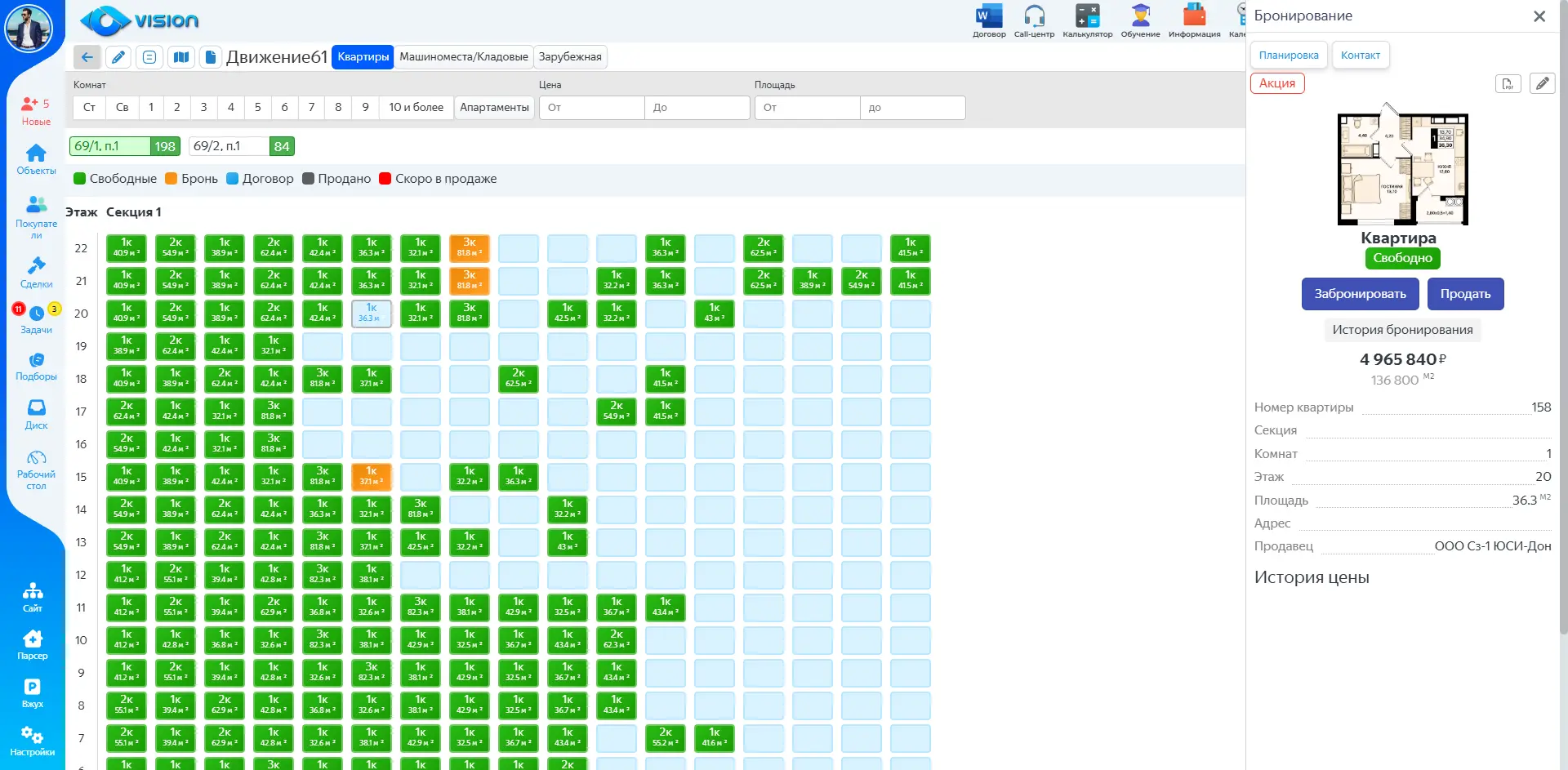Open the Планировка tab in booking panel
The height and width of the screenshot is (770, 1568).
pyautogui.click(x=1288, y=56)
